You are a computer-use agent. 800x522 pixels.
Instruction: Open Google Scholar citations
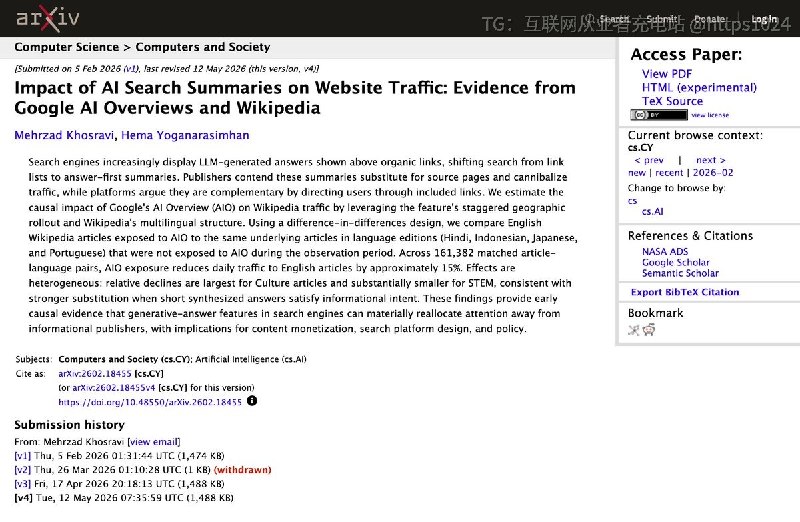(676, 262)
